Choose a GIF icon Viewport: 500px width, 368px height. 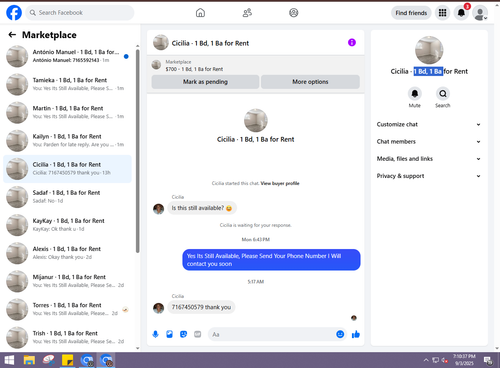click(x=197, y=334)
